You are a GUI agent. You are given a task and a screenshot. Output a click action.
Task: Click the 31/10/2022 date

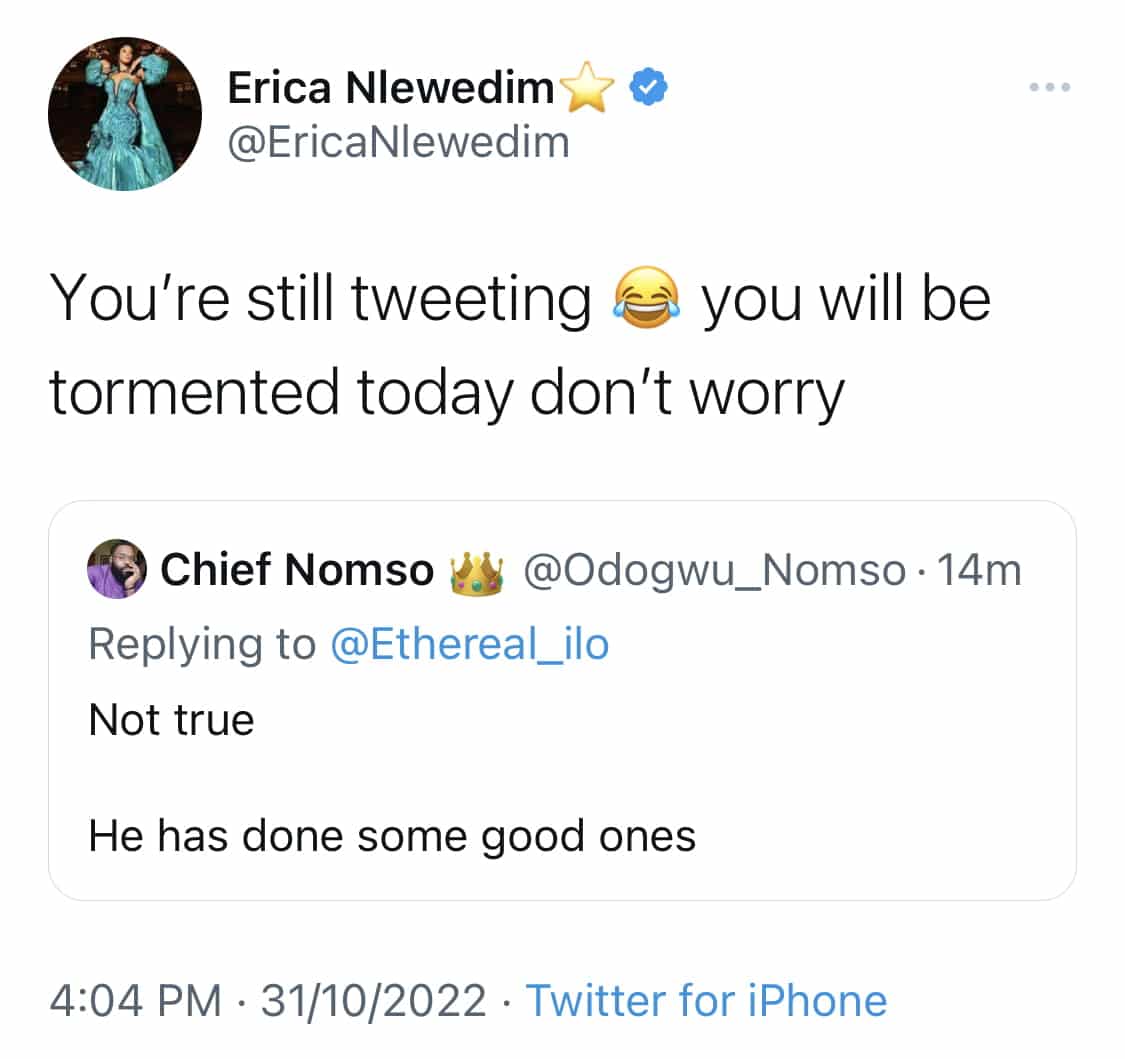coord(374,1001)
